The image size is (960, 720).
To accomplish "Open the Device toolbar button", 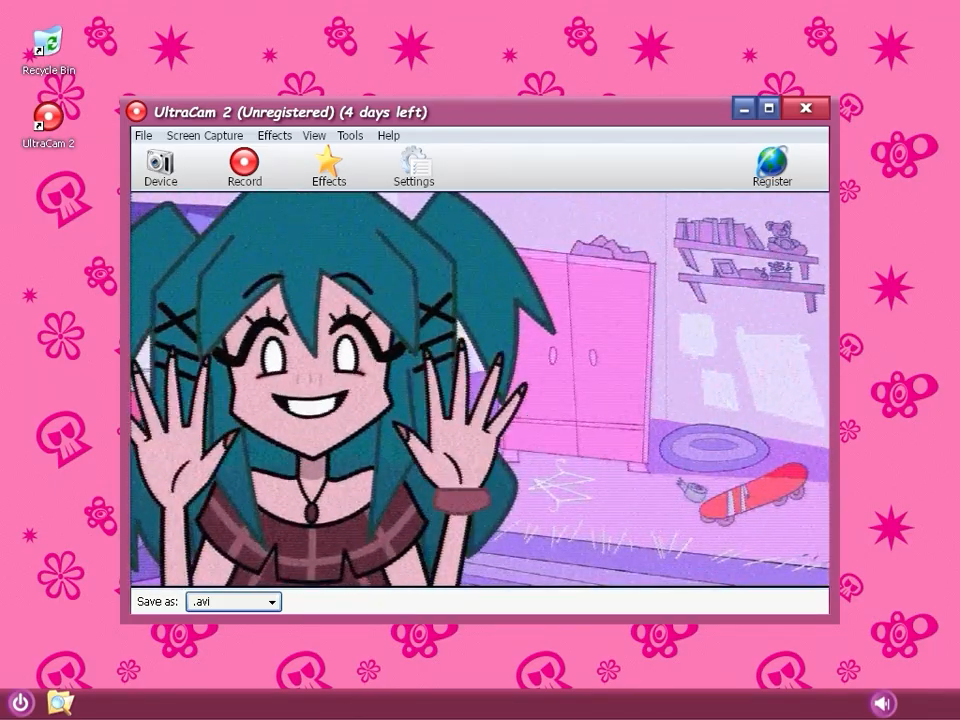I will click(x=160, y=167).
